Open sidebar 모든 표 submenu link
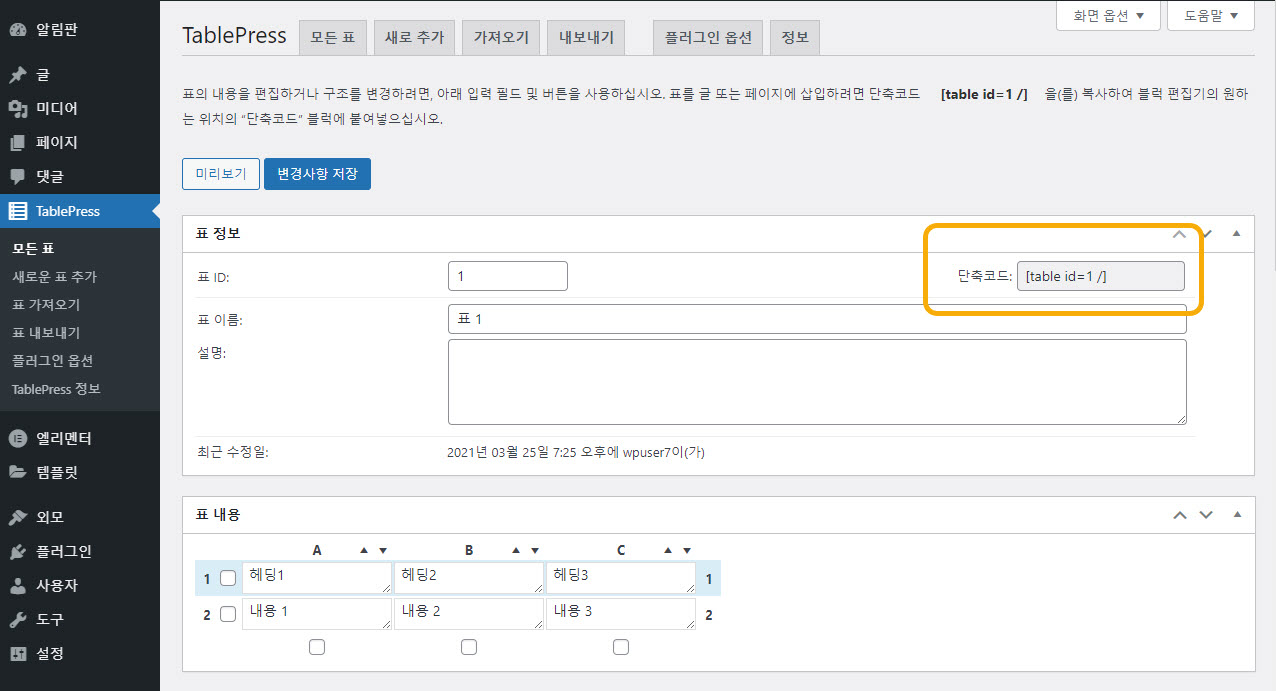 click(x=33, y=249)
